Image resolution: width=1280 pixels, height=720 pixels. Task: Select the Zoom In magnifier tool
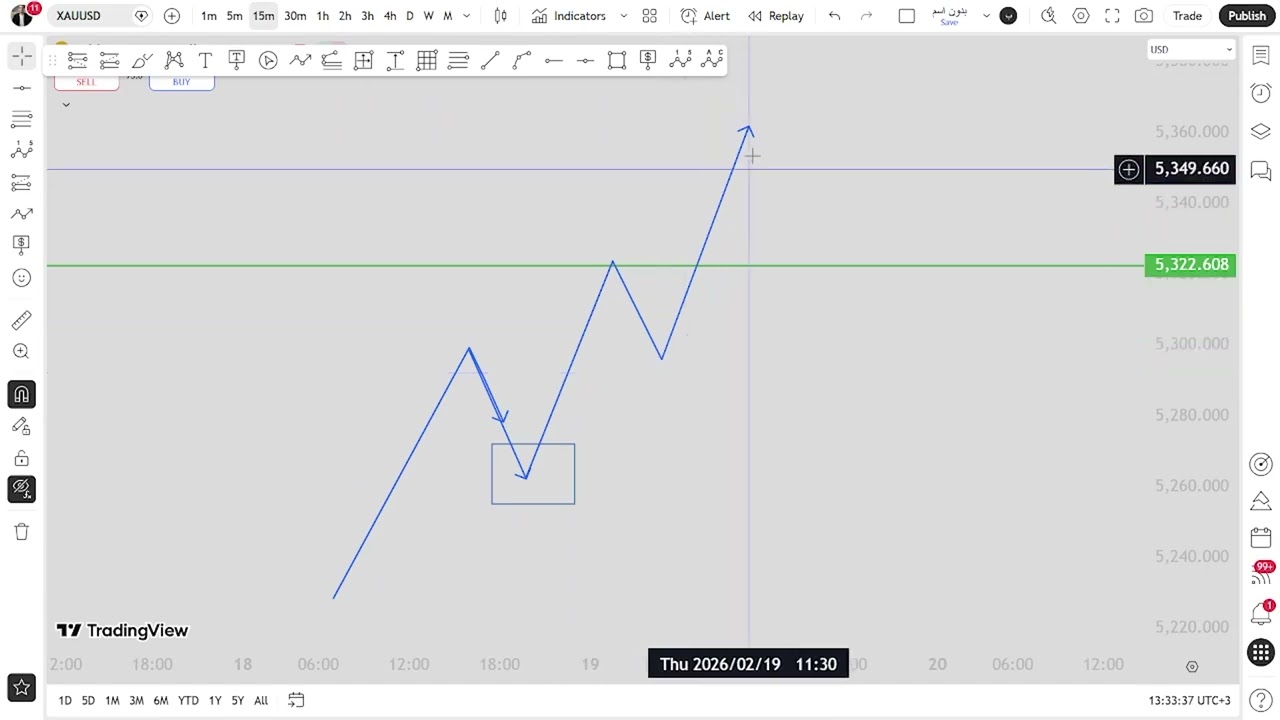(21, 351)
